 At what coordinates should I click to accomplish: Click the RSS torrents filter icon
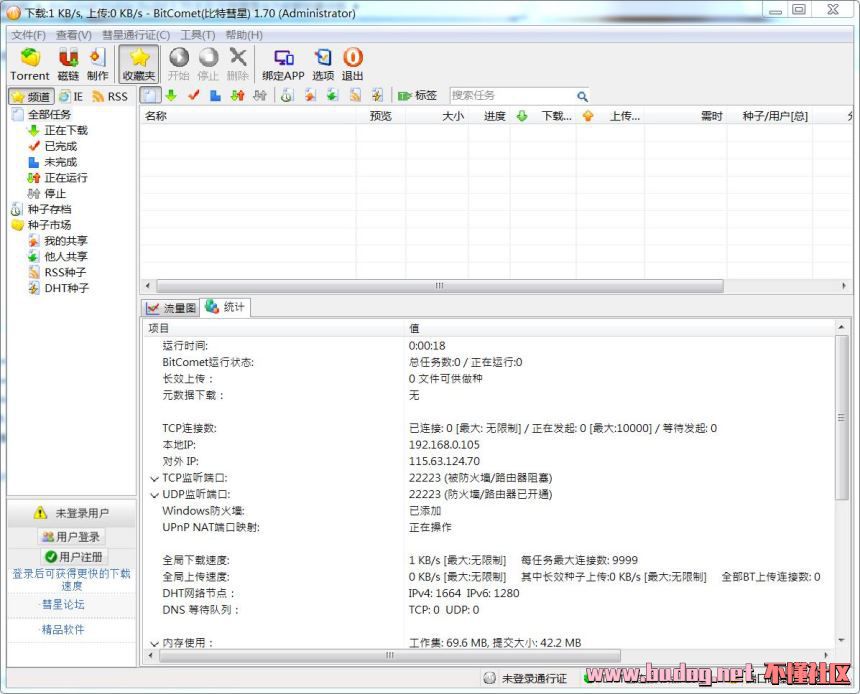point(355,95)
